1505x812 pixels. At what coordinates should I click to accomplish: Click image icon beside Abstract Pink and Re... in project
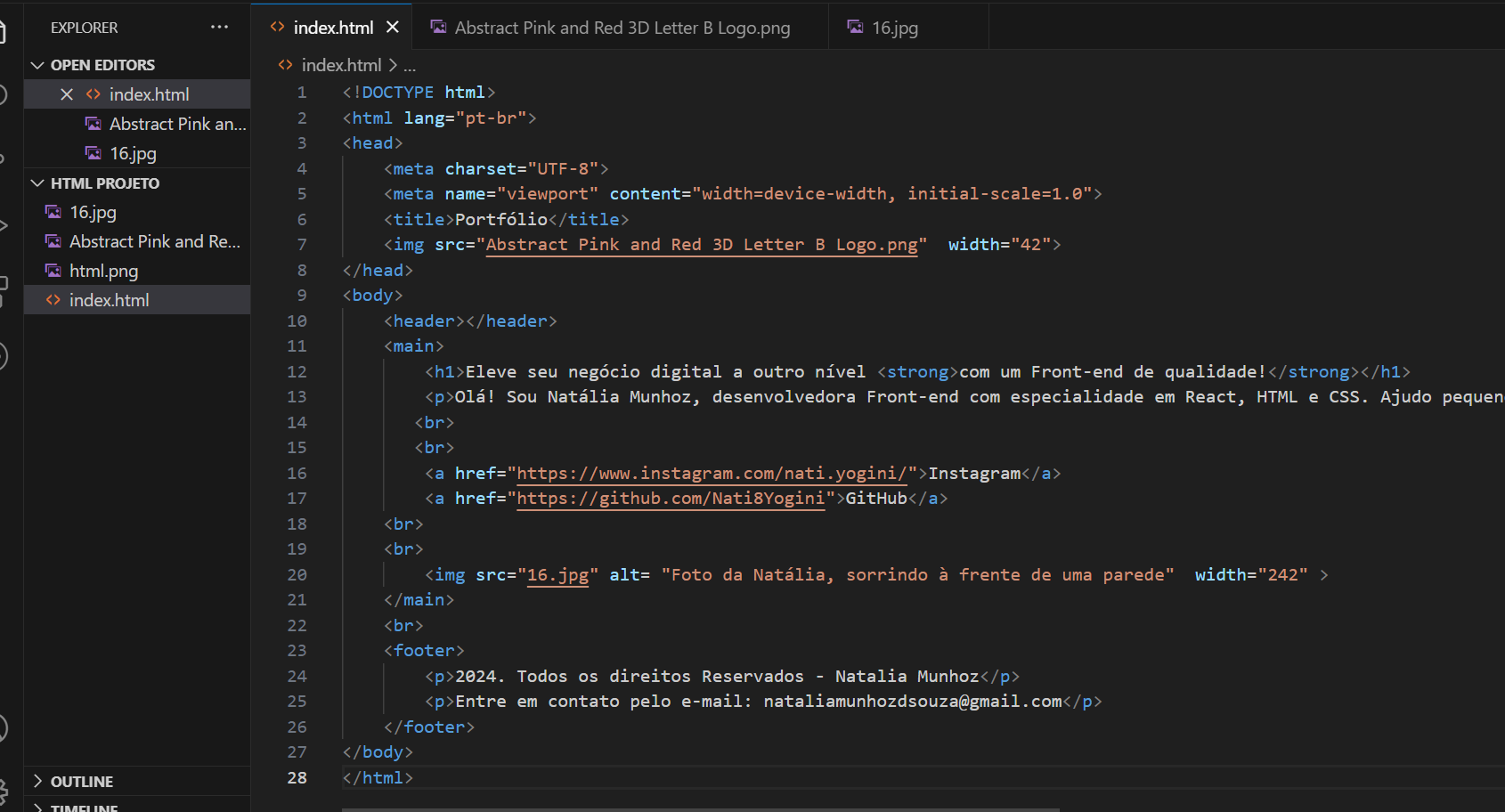pyautogui.click(x=53, y=241)
